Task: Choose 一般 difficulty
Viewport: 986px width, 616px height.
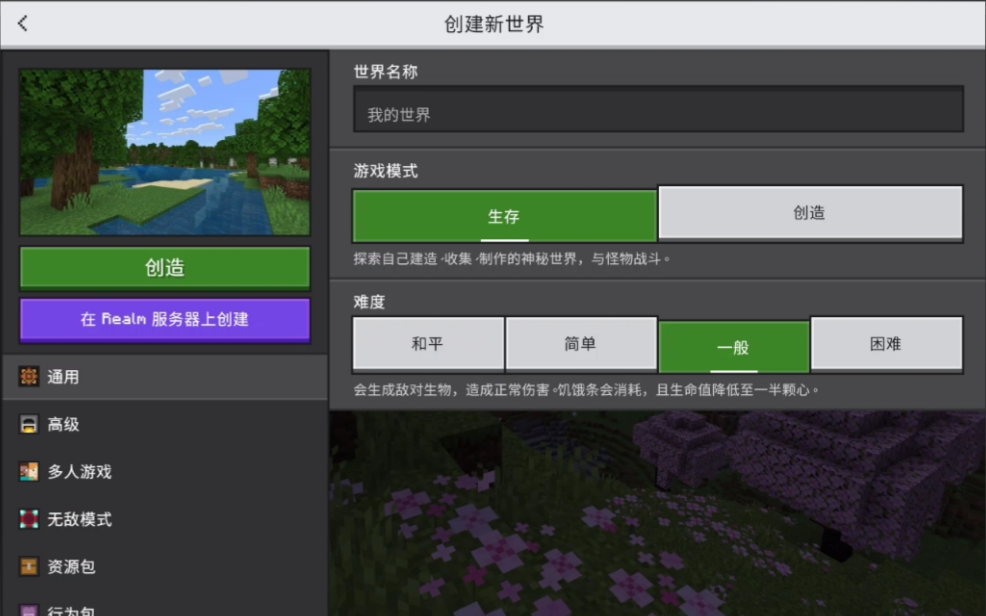Action: 733,347
